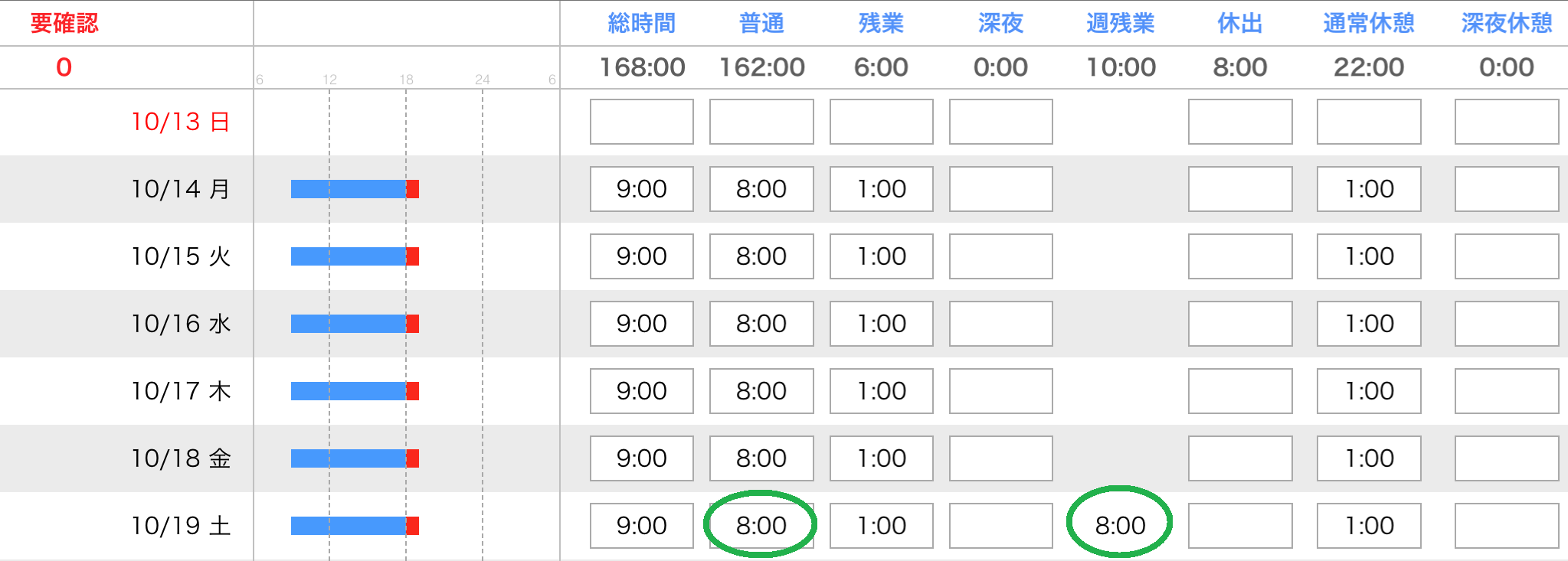
Task: Click the 要確認 header label
Action: [x=64, y=24]
